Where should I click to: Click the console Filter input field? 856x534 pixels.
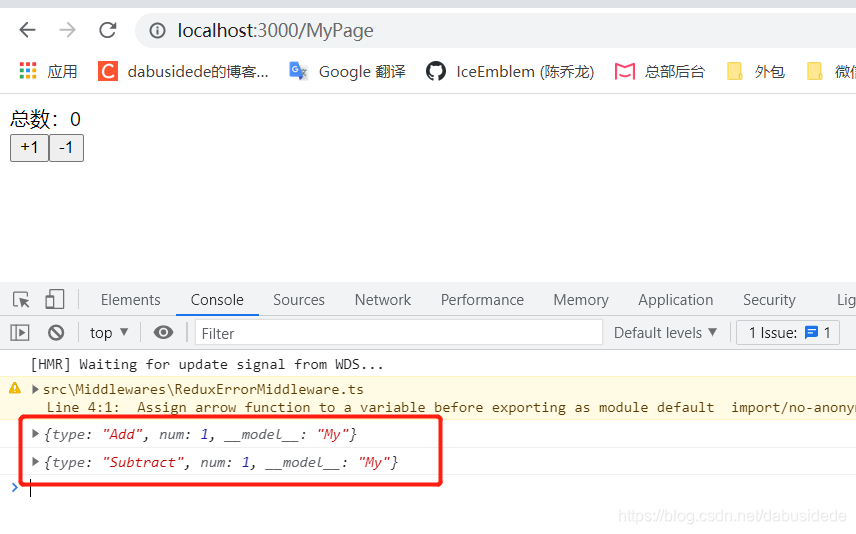pyautogui.click(x=399, y=333)
